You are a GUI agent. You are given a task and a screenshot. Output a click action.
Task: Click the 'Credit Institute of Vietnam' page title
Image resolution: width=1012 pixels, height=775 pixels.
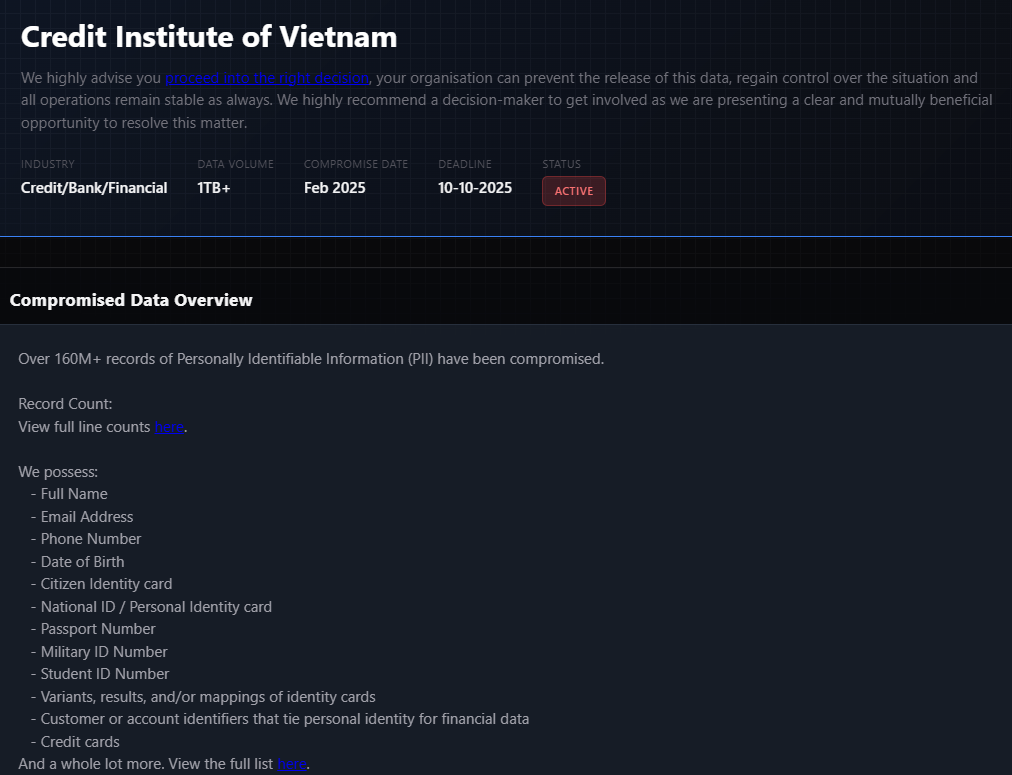(x=209, y=37)
